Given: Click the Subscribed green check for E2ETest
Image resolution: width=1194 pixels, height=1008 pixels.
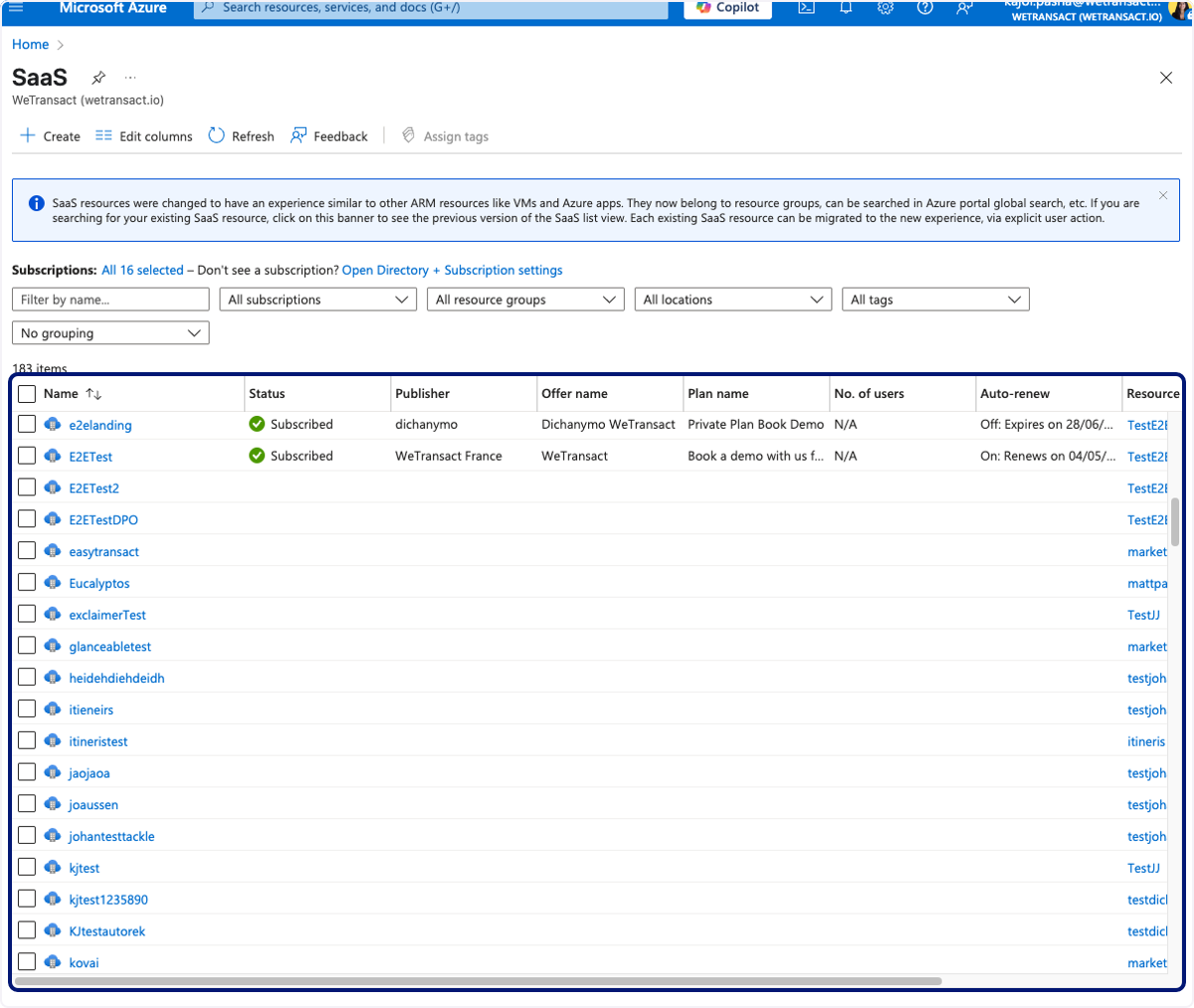Looking at the screenshot, I should pos(257,456).
